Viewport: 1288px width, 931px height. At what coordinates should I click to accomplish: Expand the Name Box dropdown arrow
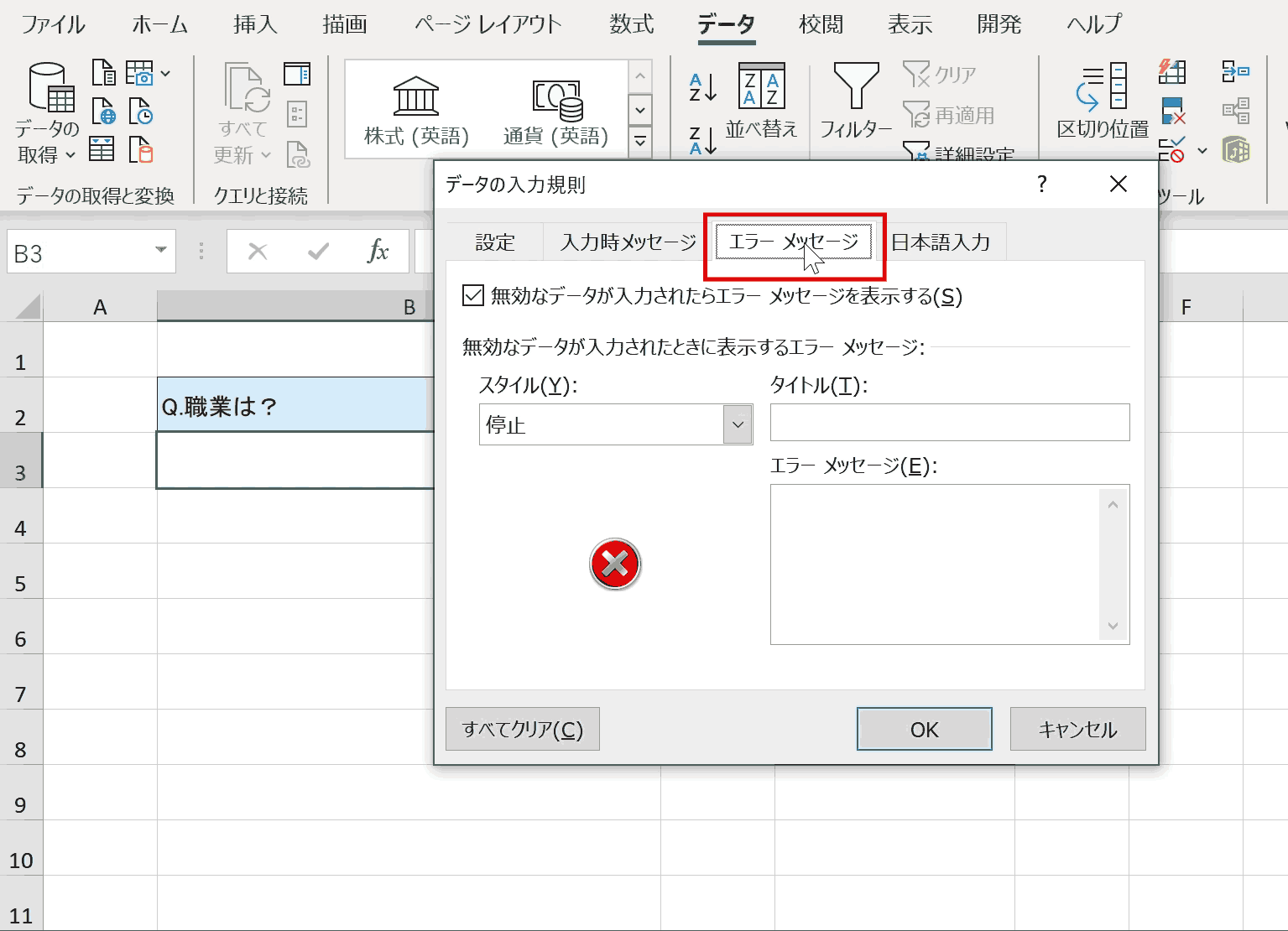(x=160, y=251)
